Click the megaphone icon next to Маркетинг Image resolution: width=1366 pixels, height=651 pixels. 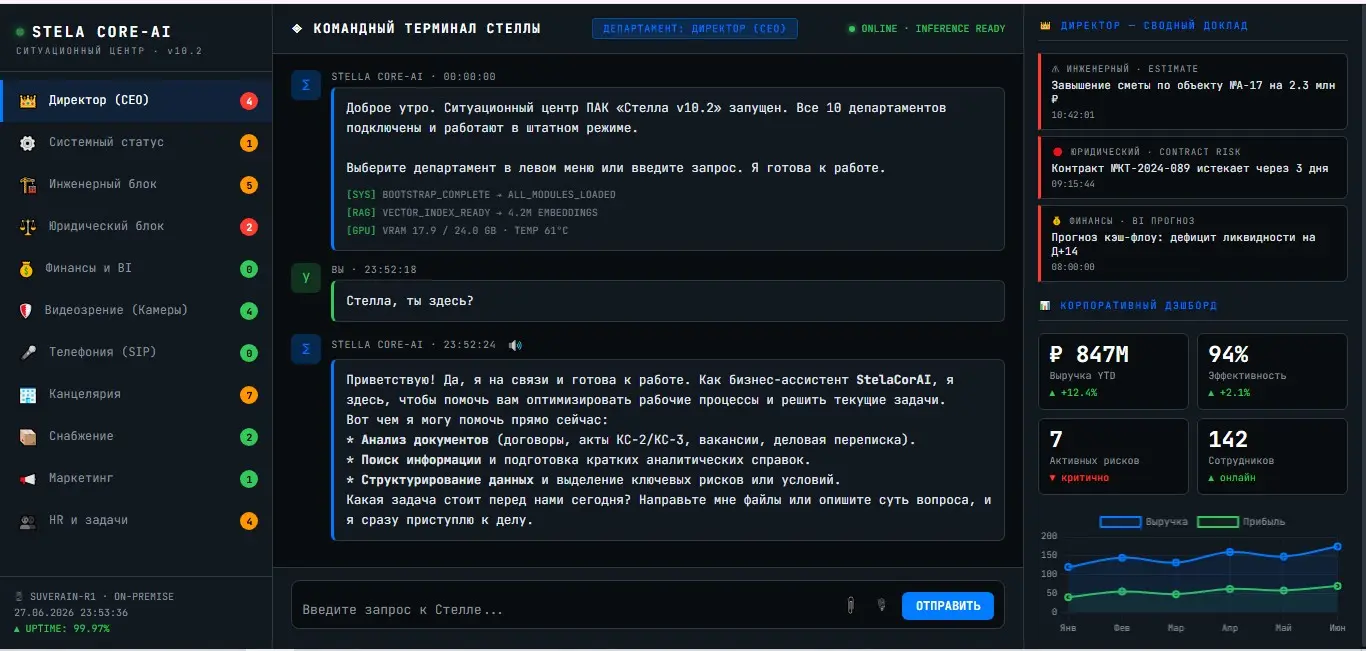tap(28, 479)
